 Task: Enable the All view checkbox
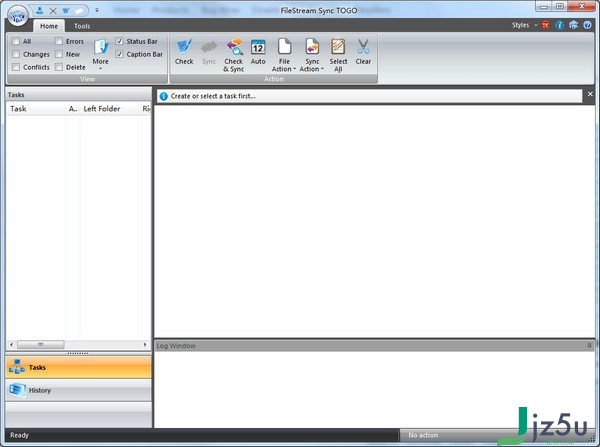pos(16,41)
